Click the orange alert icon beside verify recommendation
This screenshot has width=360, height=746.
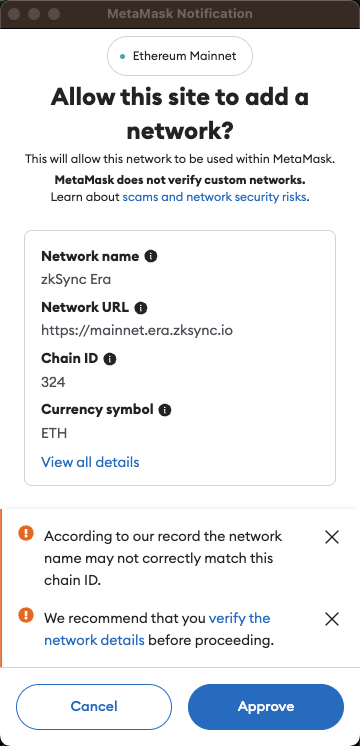coord(26,615)
